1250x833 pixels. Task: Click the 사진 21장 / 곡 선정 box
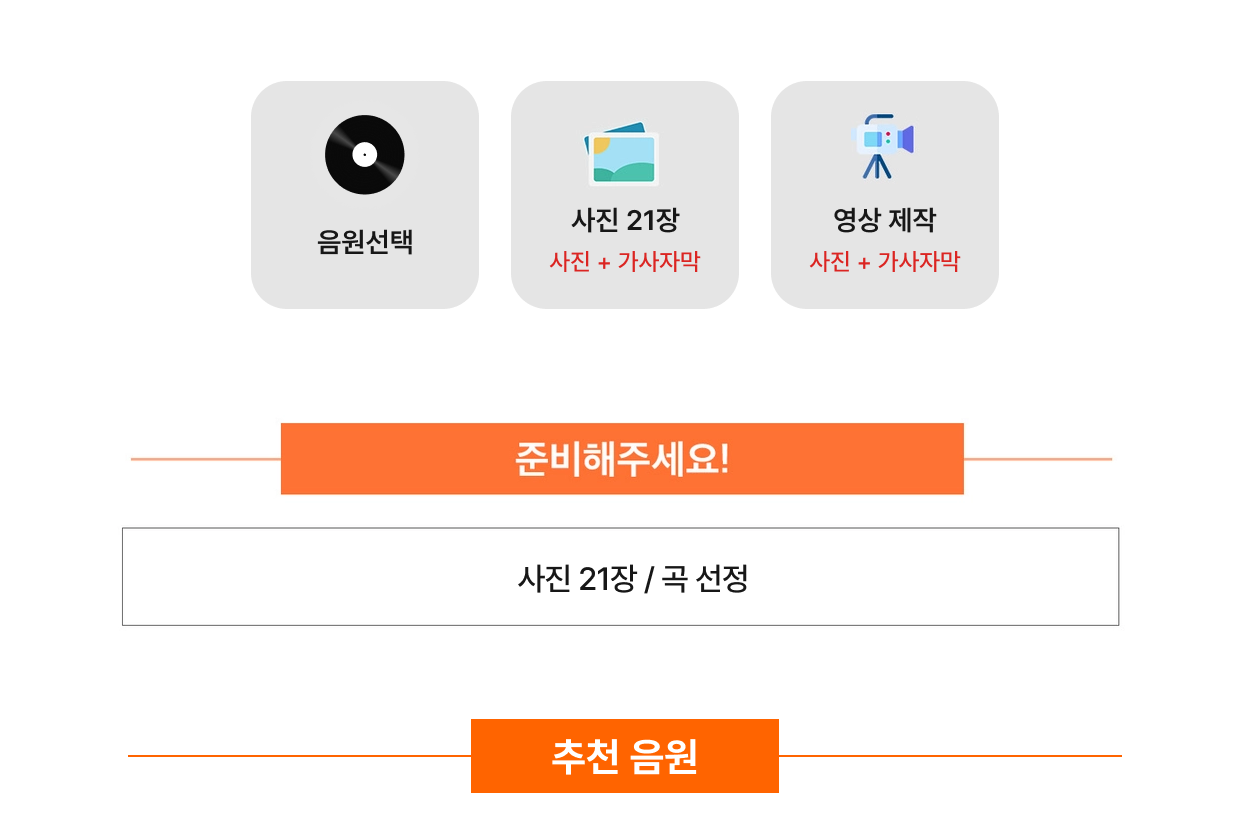pyautogui.click(x=620, y=577)
